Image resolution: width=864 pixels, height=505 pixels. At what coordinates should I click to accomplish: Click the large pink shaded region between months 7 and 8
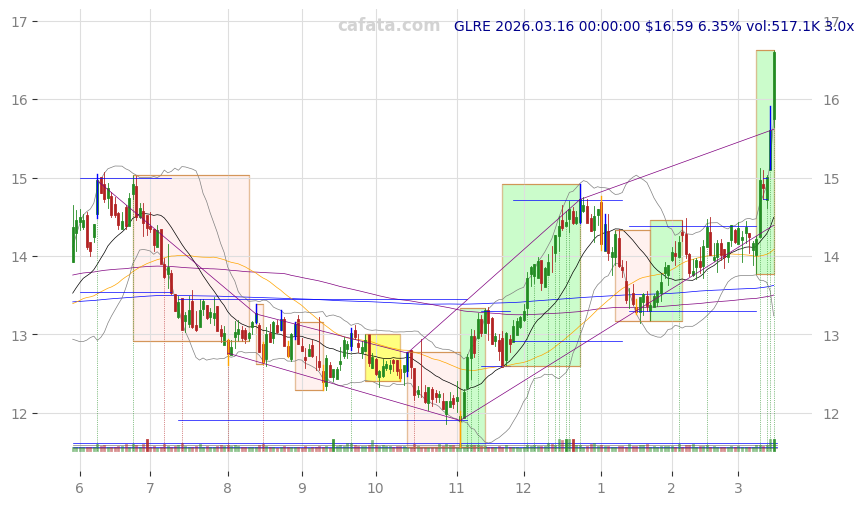191,258
